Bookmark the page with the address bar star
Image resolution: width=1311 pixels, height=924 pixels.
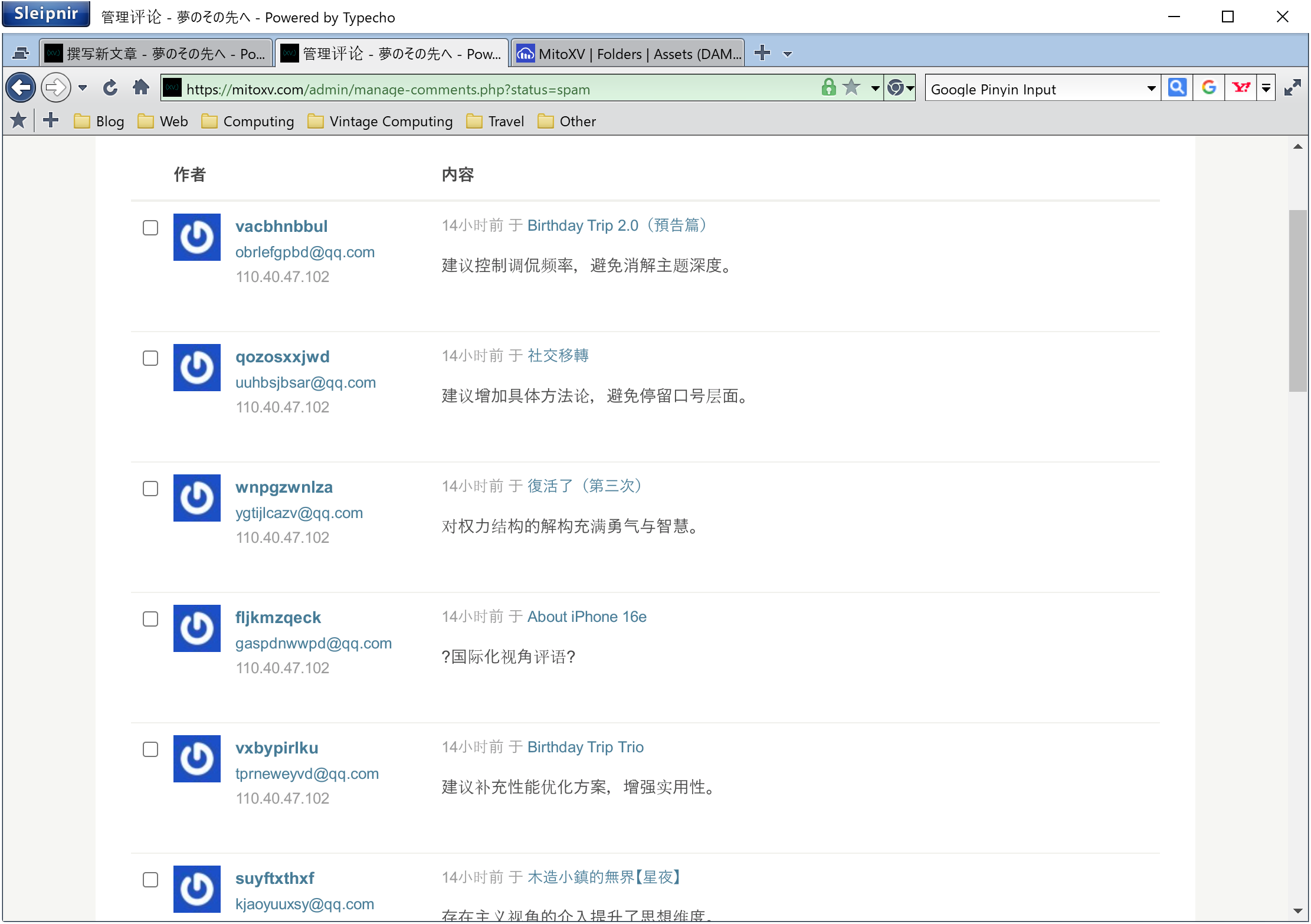coord(851,89)
